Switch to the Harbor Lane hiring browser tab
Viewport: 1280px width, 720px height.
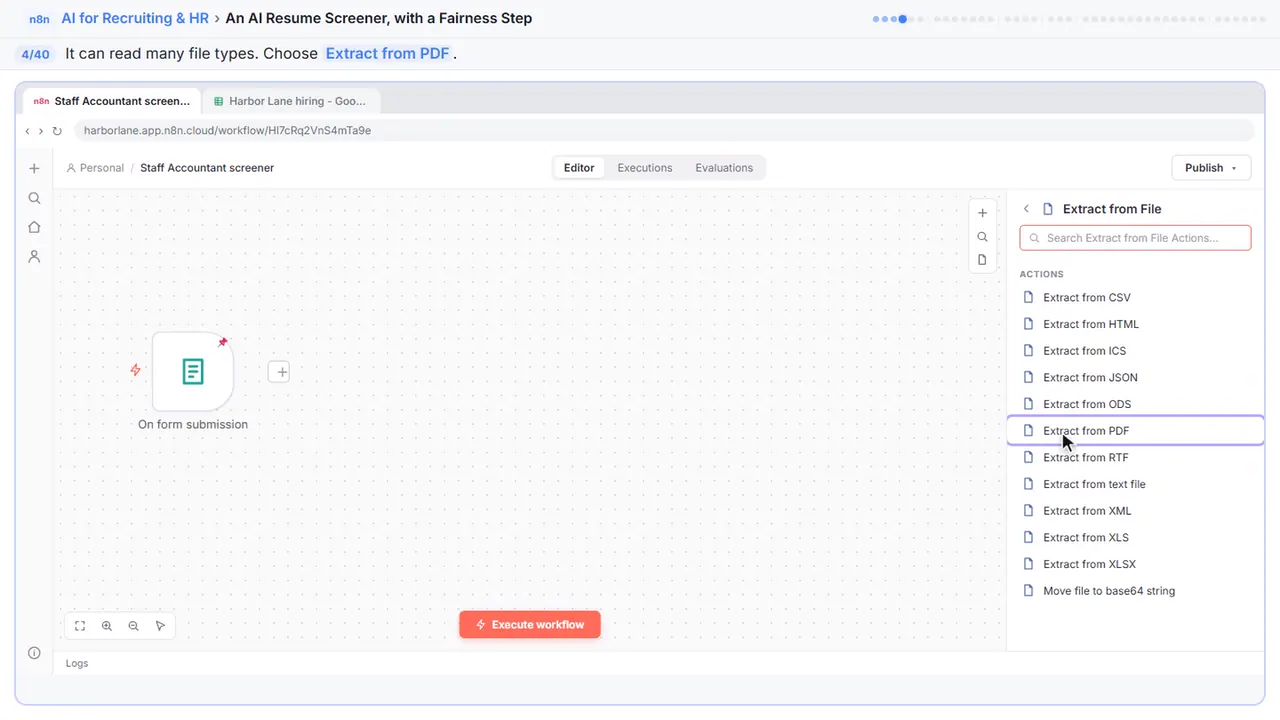[x=291, y=101]
